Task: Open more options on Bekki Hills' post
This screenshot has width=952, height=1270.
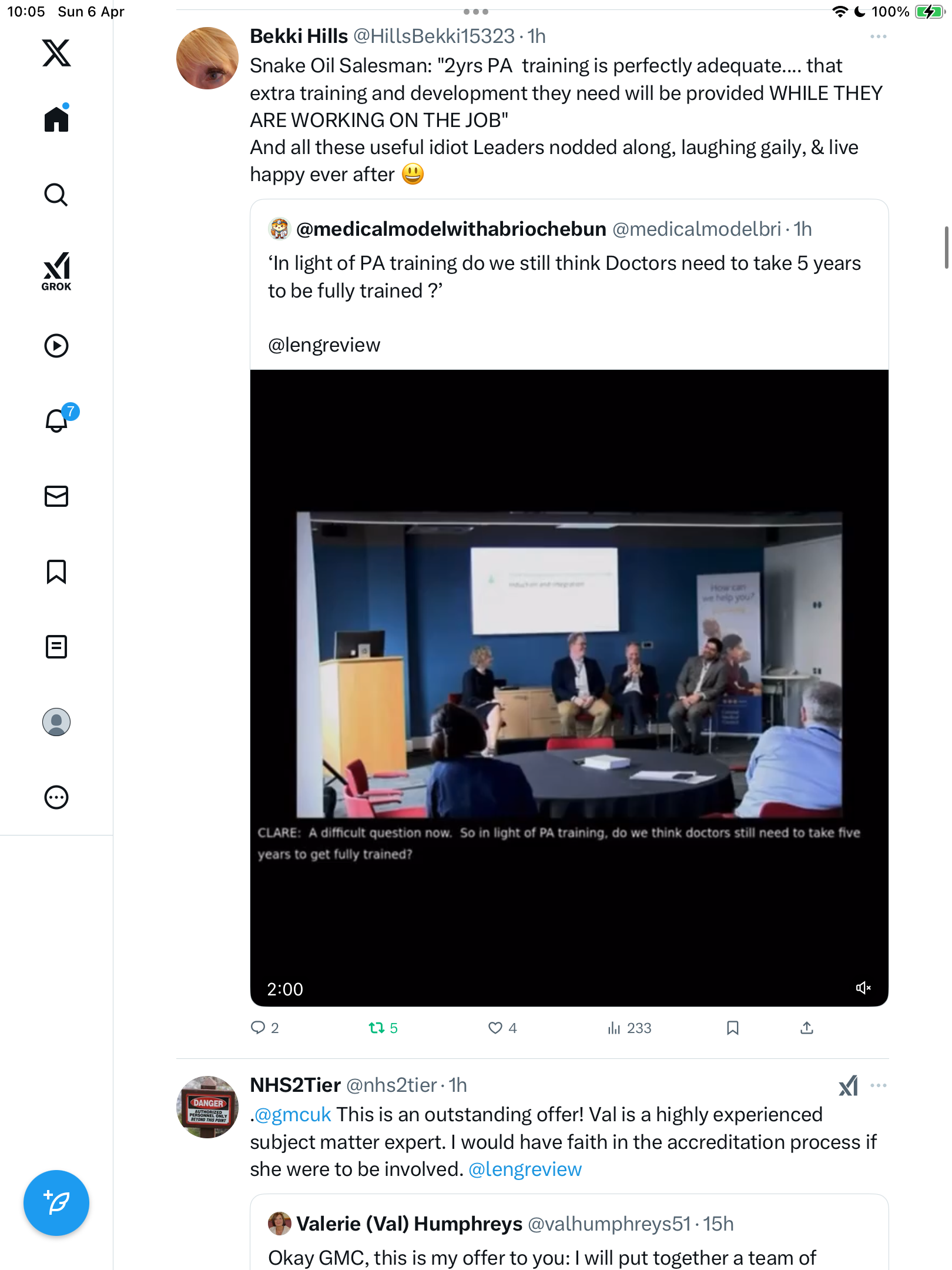Action: point(878,36)
